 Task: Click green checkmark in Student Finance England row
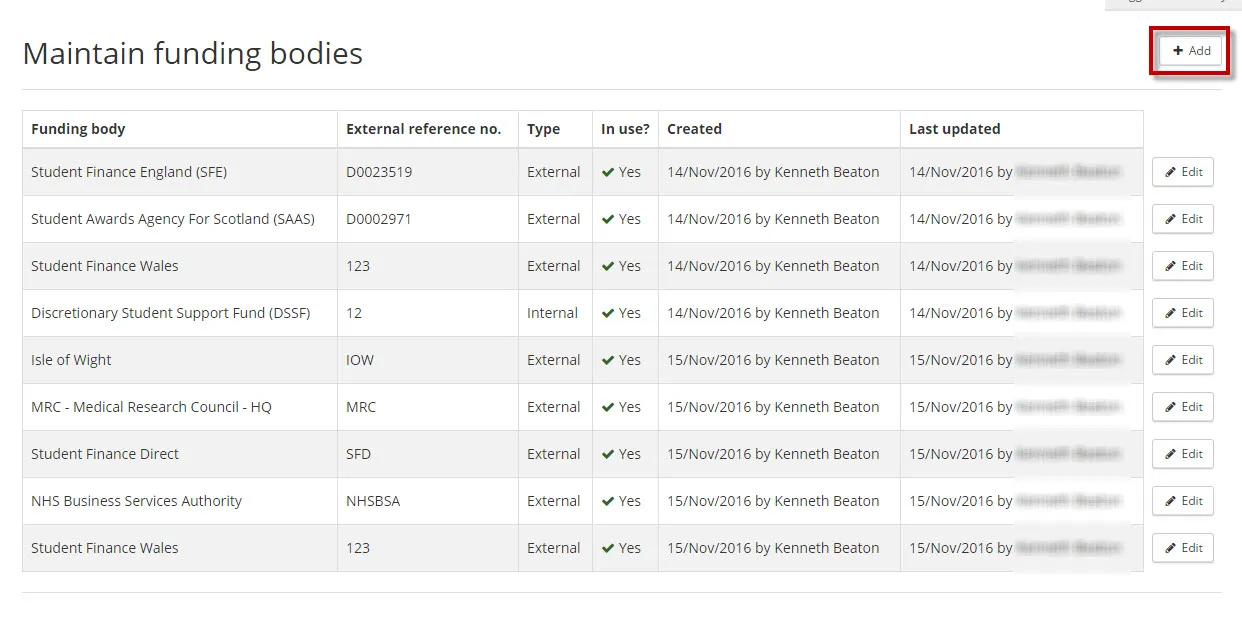(608, 172)
